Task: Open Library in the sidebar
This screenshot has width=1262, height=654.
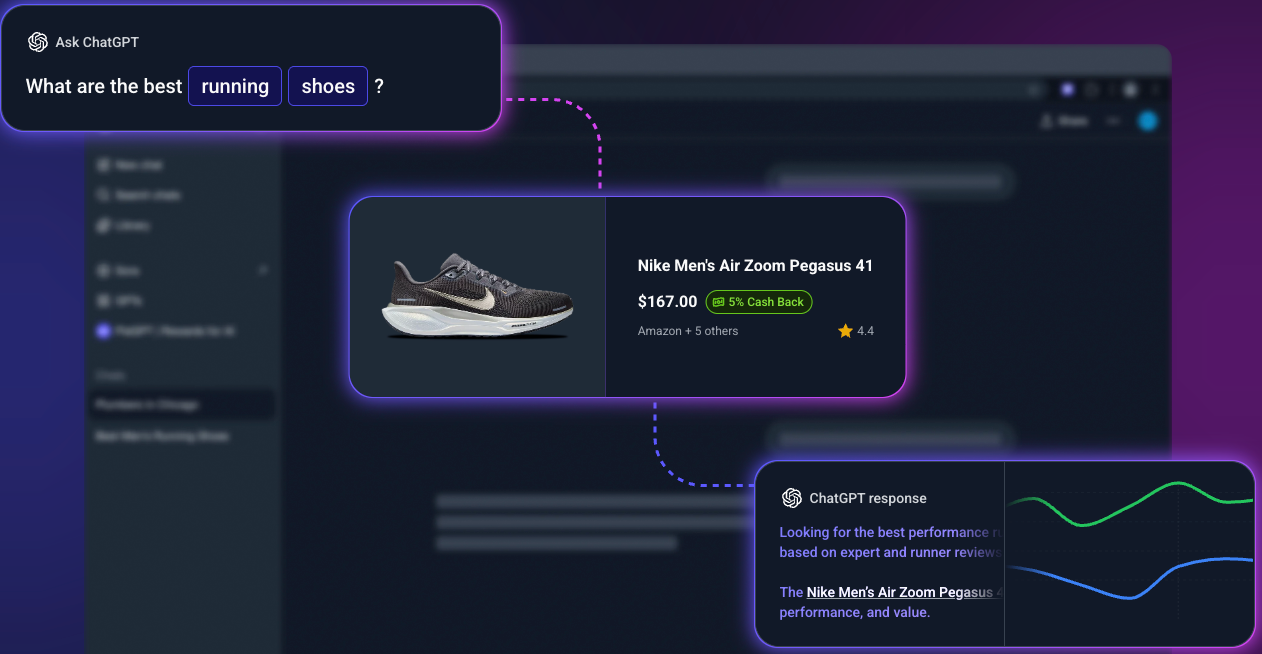Action: coord(123,226)
